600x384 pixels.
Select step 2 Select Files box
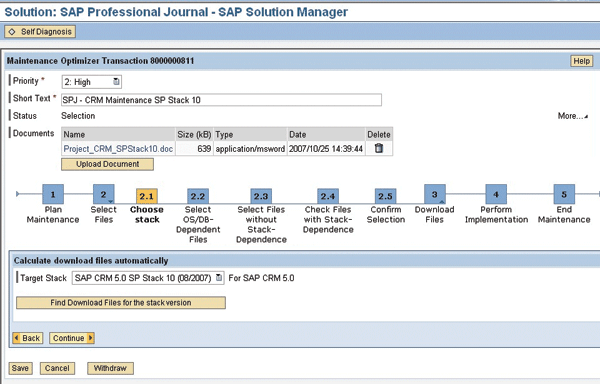(x=103, y=194)
